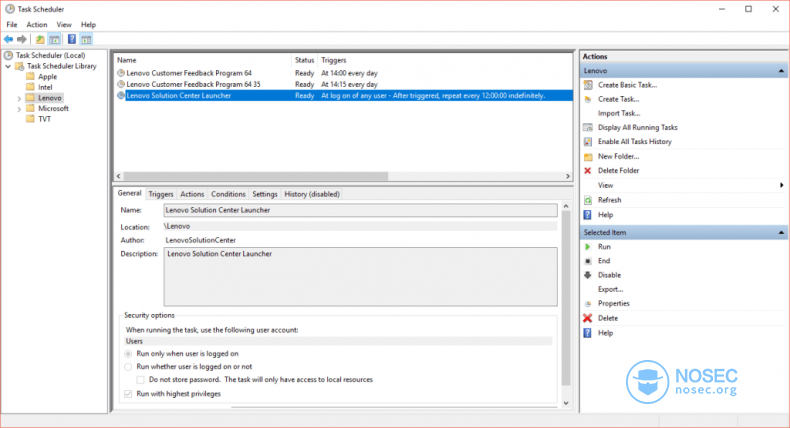790x428 pixels.
Task: Switch to the Conditions tab
Action: pos(228,194)
